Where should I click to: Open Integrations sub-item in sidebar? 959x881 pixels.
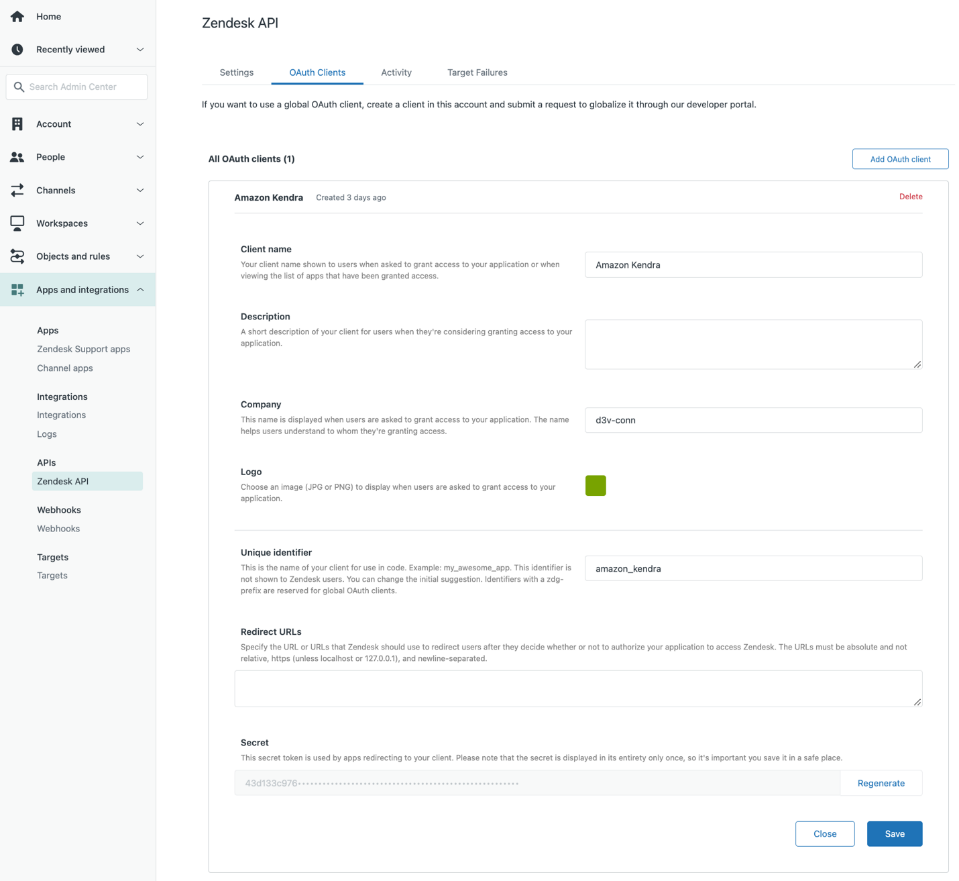coord(61,415)
